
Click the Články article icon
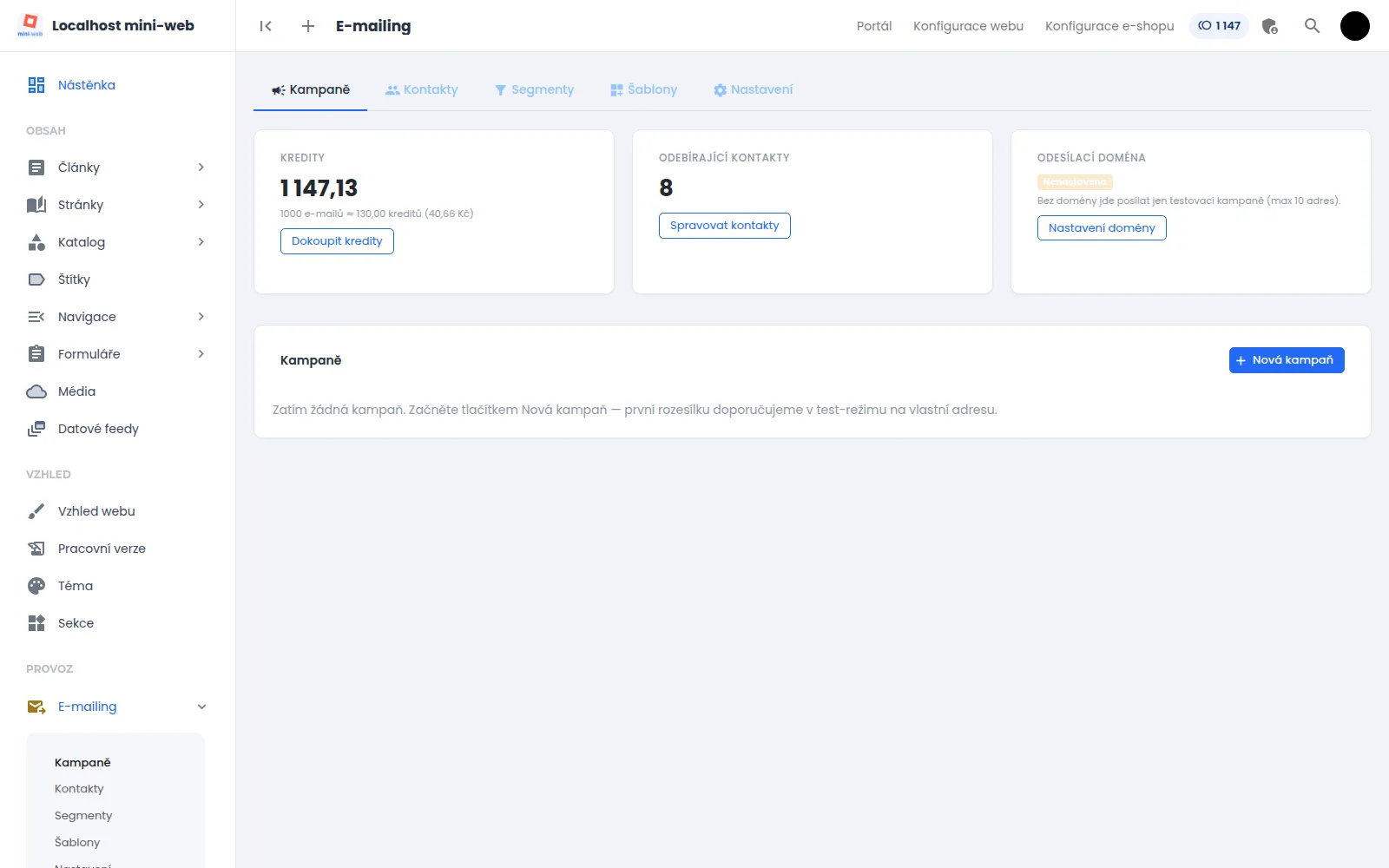(36, 168)
